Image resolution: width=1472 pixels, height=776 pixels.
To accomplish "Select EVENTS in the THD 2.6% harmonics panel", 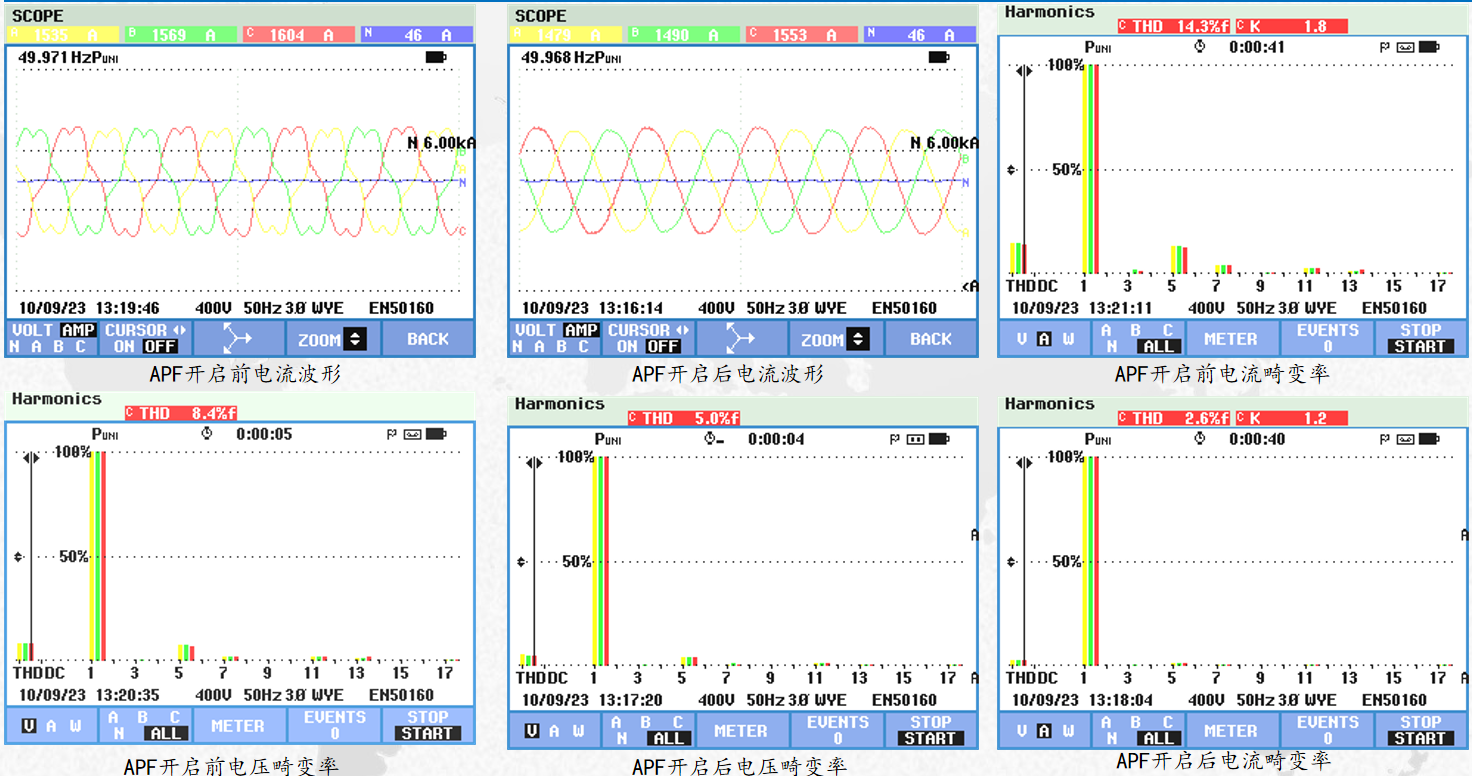I will [x=1327, y=730].
